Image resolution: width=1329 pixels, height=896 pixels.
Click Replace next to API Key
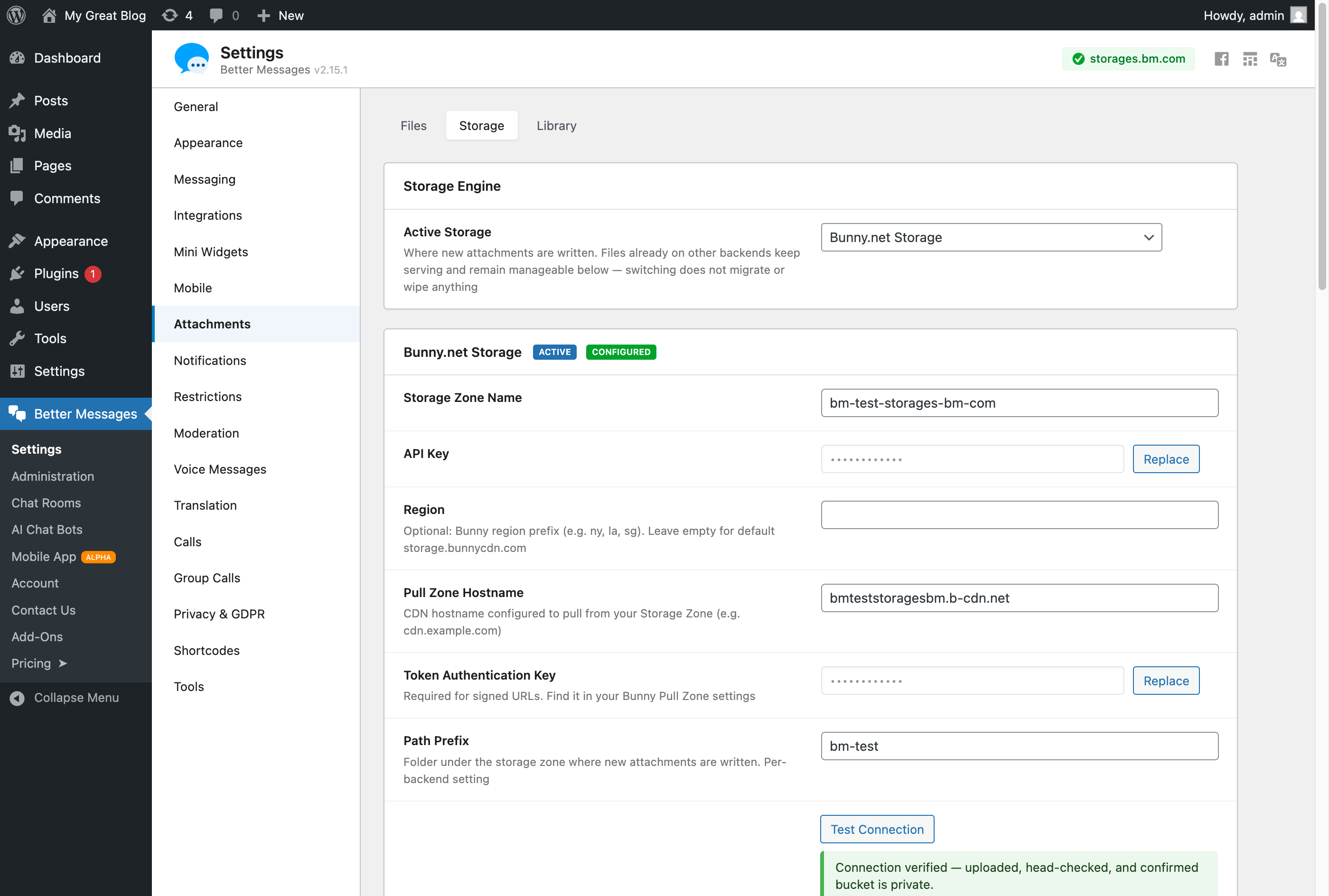coord(1166,459)
